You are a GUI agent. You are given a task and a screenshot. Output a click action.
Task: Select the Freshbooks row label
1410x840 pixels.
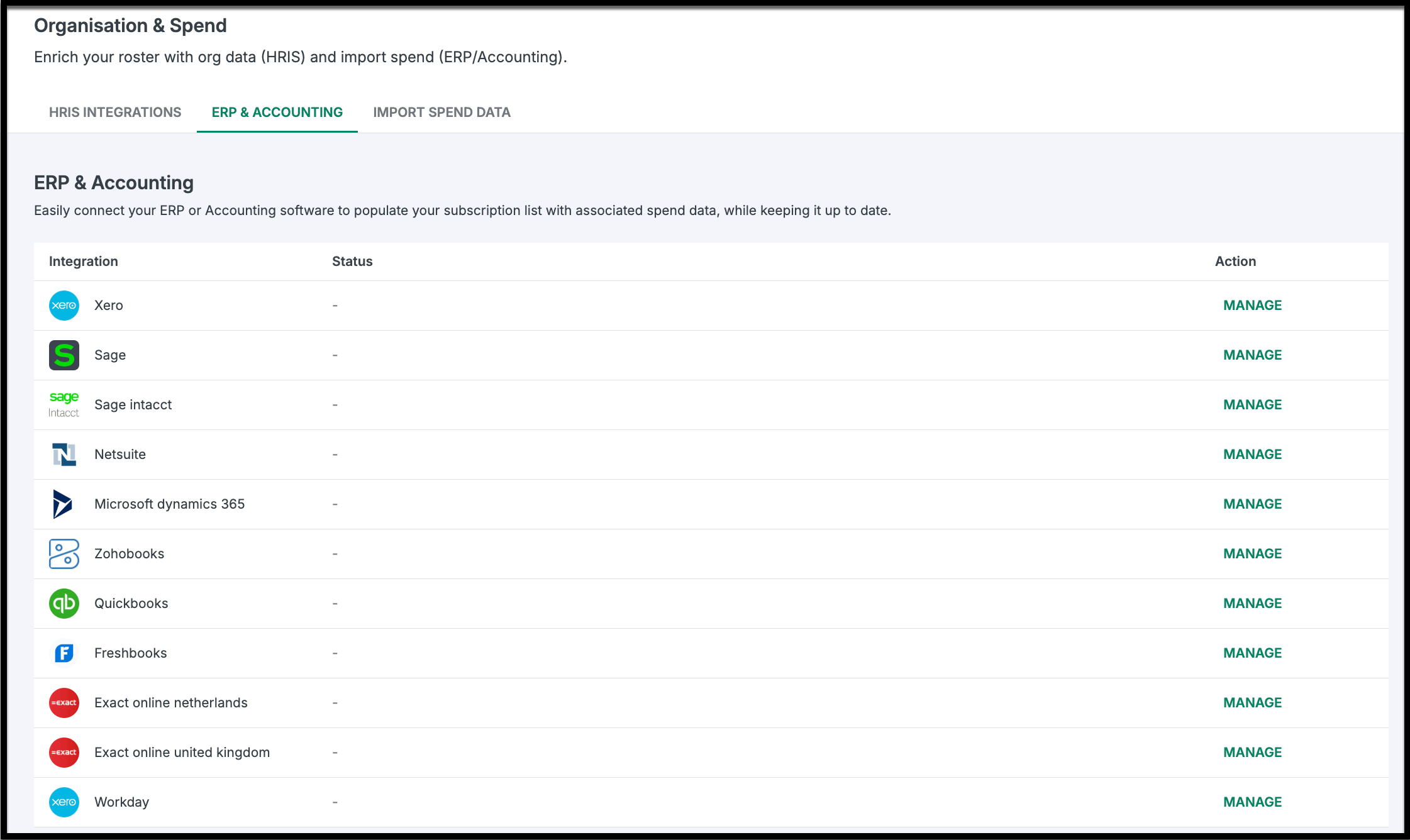(x=131, y=653)
